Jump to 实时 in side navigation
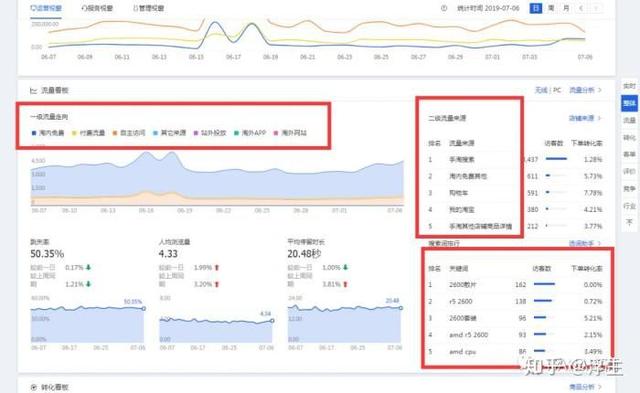Viewport: 640px width, 393px height. tap(629, 86)
